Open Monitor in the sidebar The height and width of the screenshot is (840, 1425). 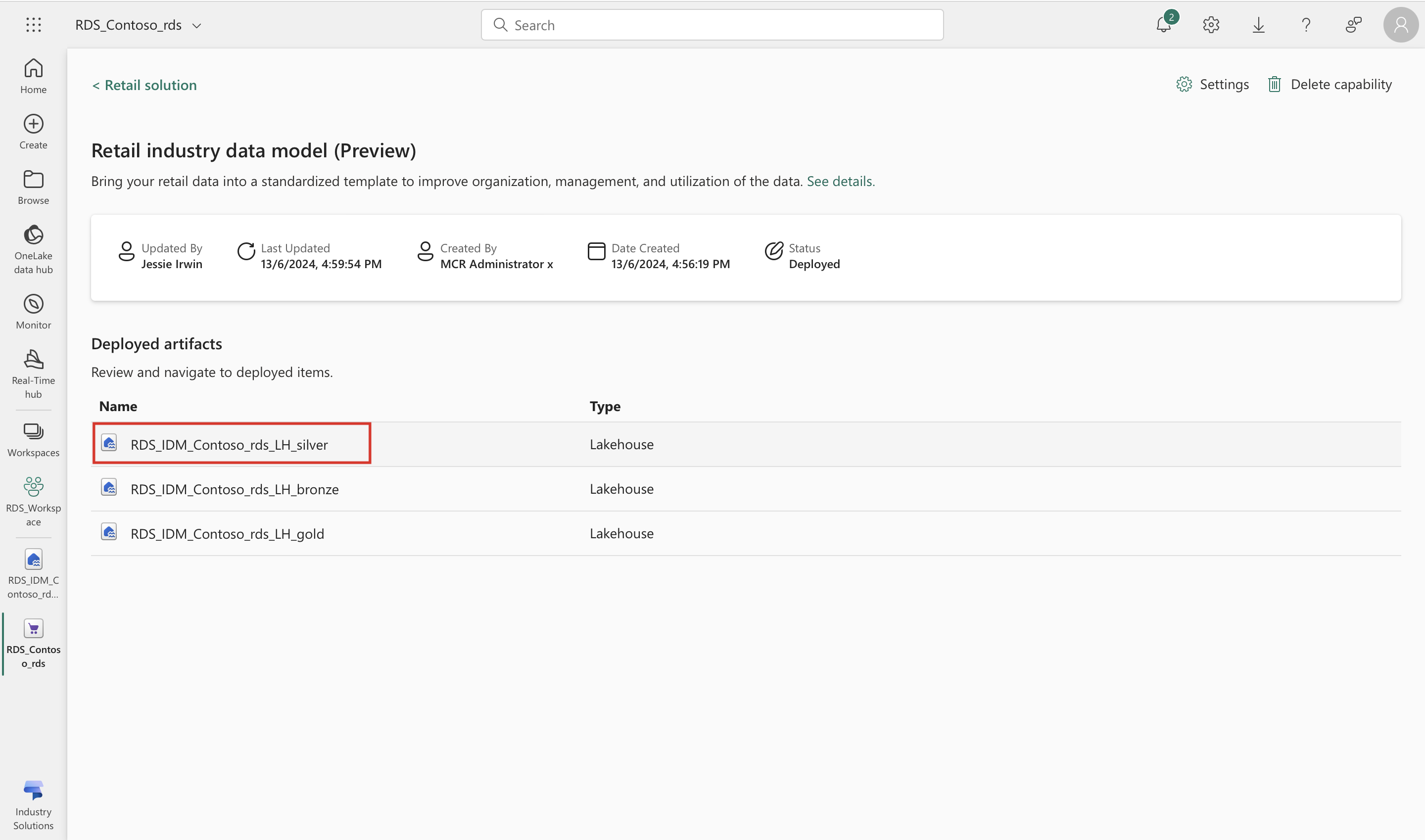34,312
